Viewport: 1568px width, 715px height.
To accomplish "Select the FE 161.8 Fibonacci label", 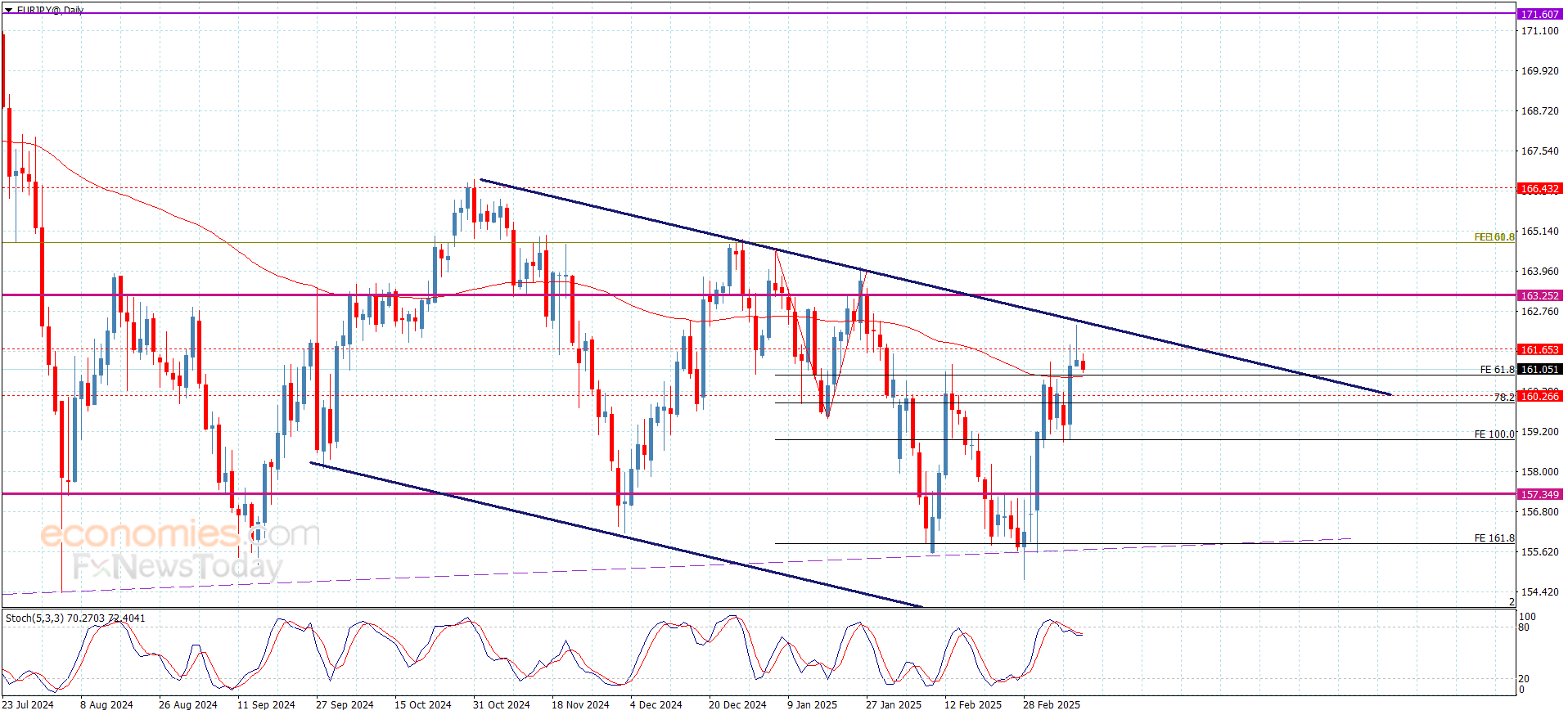I will point(1494,538).
